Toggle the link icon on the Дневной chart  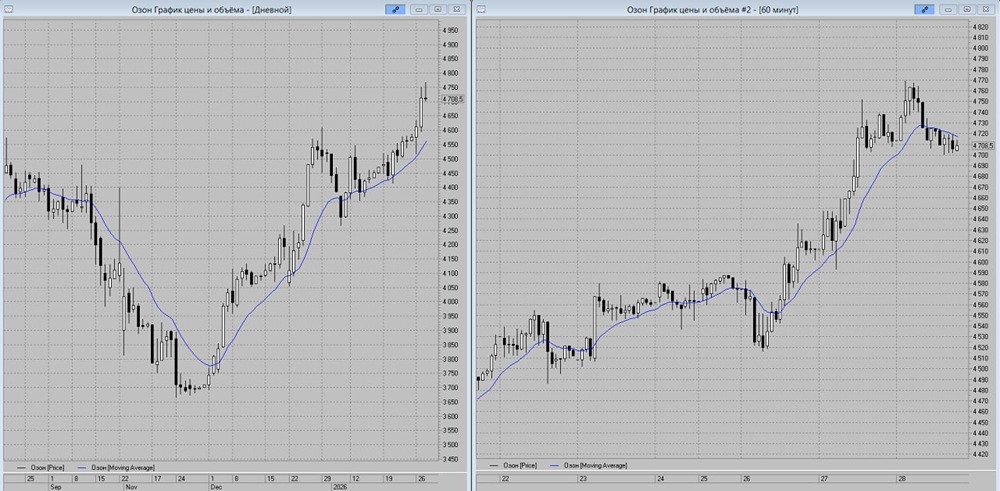point(397,8)
